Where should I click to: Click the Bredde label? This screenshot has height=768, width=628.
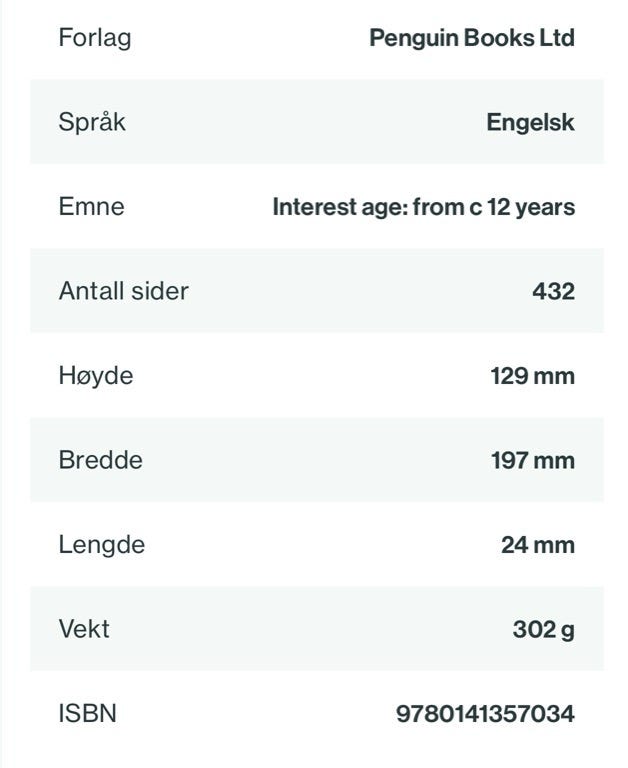coord(100,460)
